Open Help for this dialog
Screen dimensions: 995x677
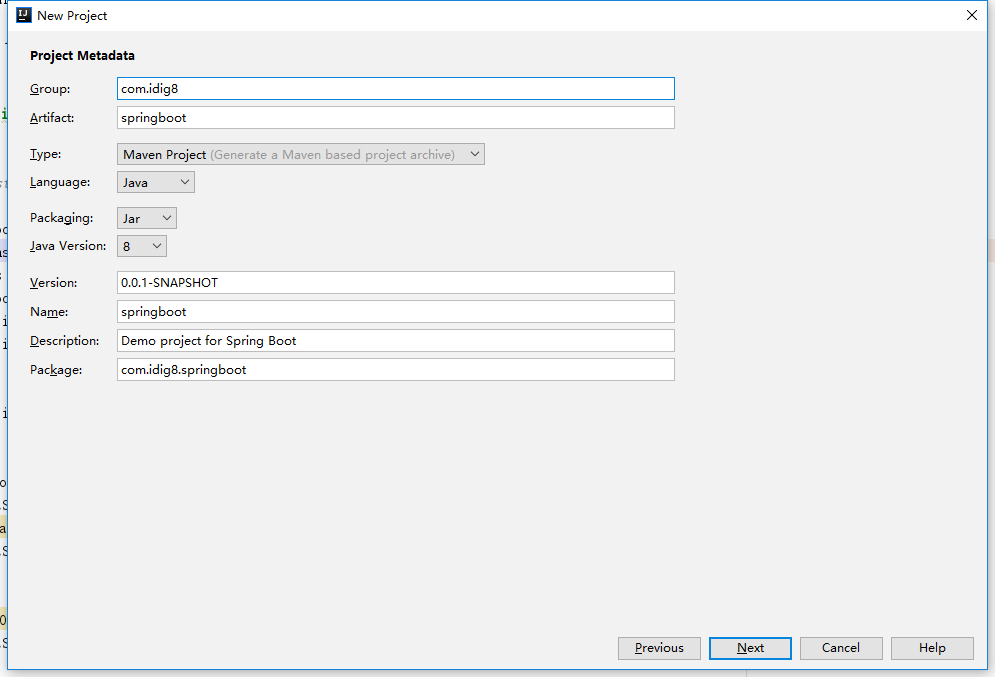point(932,648)
